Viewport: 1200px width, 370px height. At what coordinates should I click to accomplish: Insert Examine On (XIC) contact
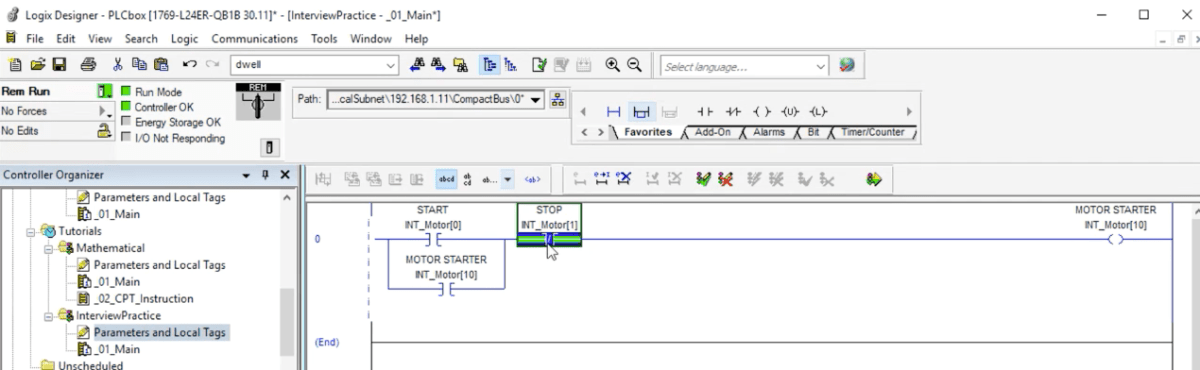[704, 112]
